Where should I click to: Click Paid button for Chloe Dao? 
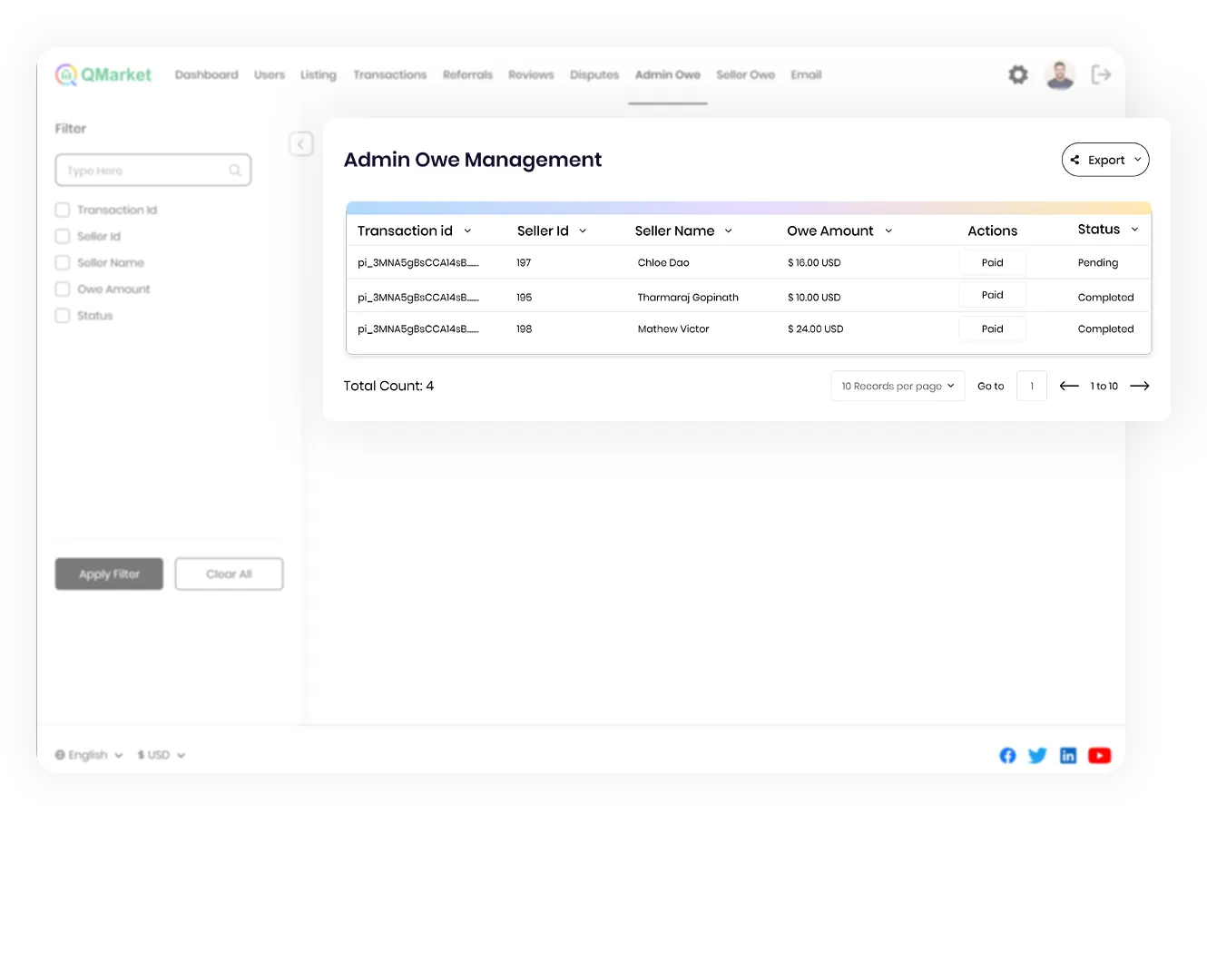click(992, 263)
